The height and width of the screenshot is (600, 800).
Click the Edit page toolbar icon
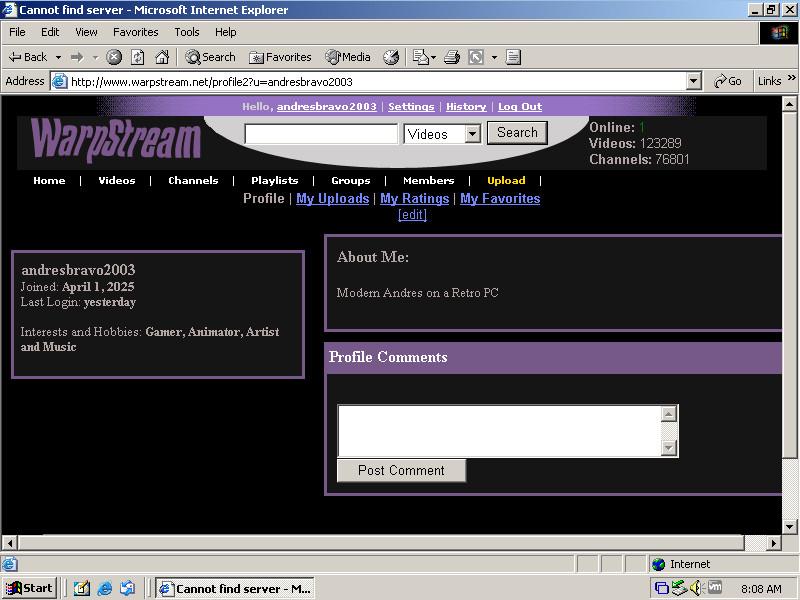coord(476,57)
